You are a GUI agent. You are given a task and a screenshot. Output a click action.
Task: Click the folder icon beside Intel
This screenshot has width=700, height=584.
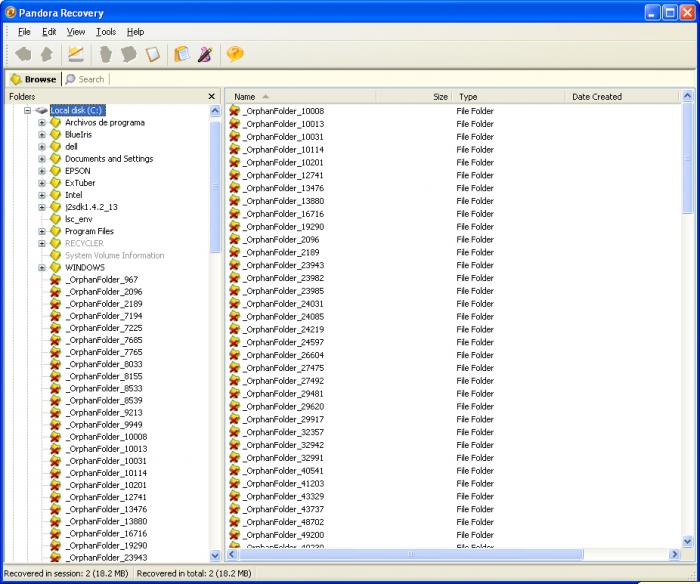[x=55, y=195]
